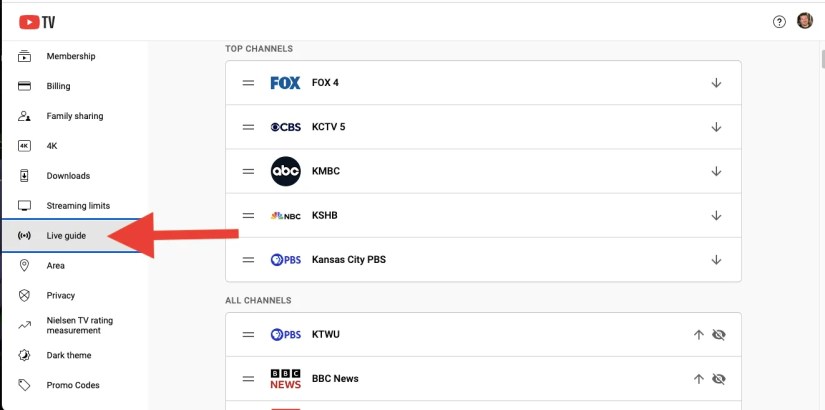The width and height of the screenshot is (825, 410).
Task: Click the KMBC channel name
Action: click(x=326, y=171)
